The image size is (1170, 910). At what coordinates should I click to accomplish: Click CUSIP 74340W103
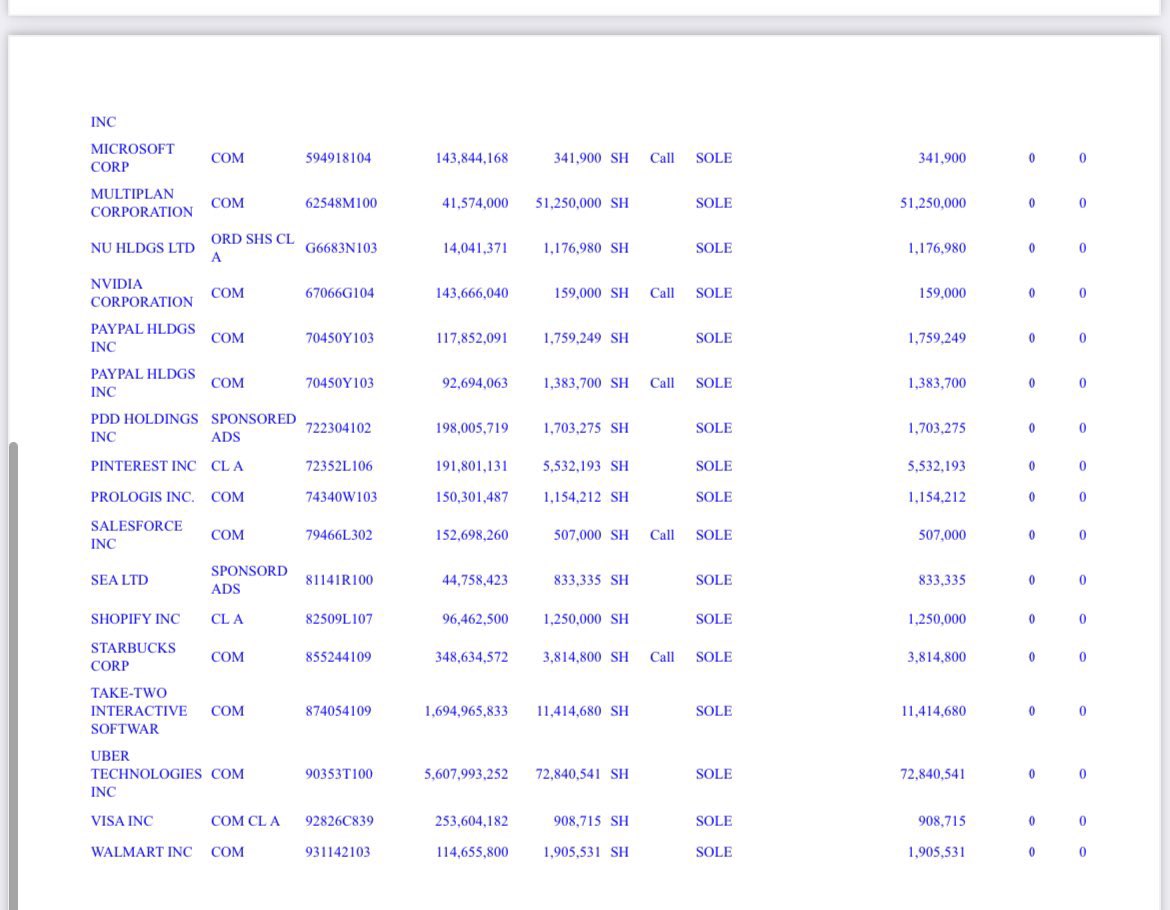(x=341, y=497)
